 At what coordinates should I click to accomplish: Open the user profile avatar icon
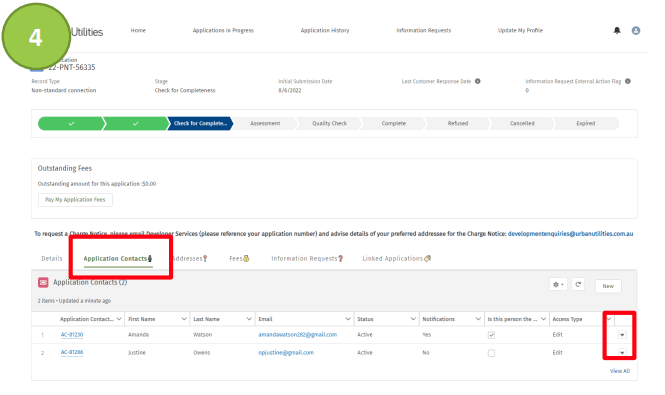[x=636, y=31]
